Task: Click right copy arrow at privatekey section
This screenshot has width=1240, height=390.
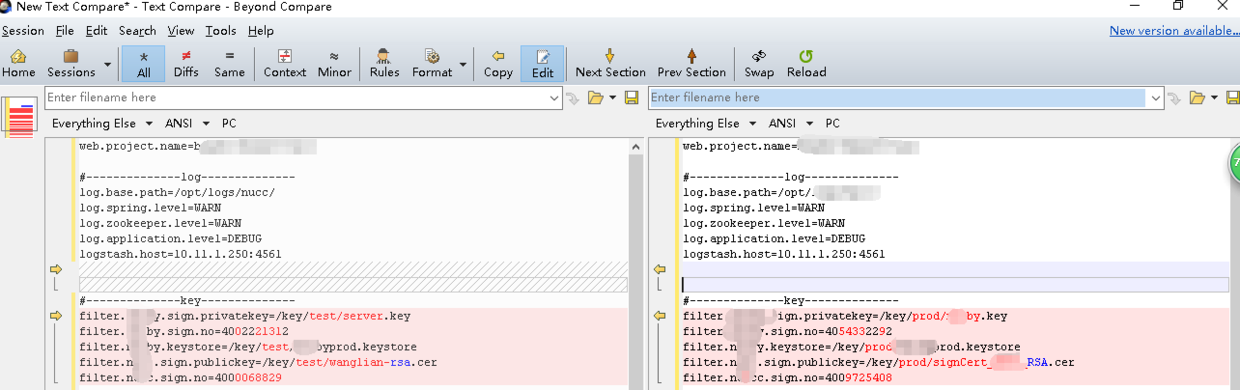Action: [660, 316]
